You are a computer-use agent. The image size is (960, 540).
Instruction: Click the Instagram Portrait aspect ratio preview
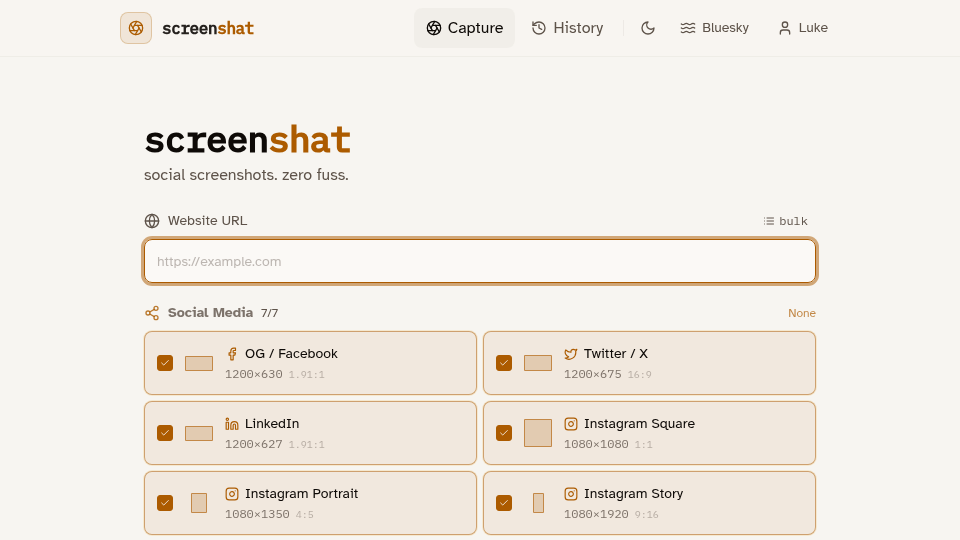click(x=199, y=503)
